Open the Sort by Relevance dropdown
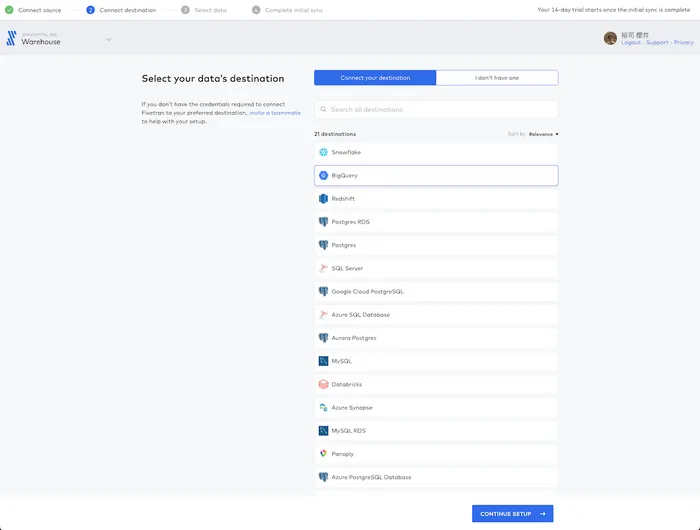Screen dimensions: 700x530 click(x=543, y=134)
